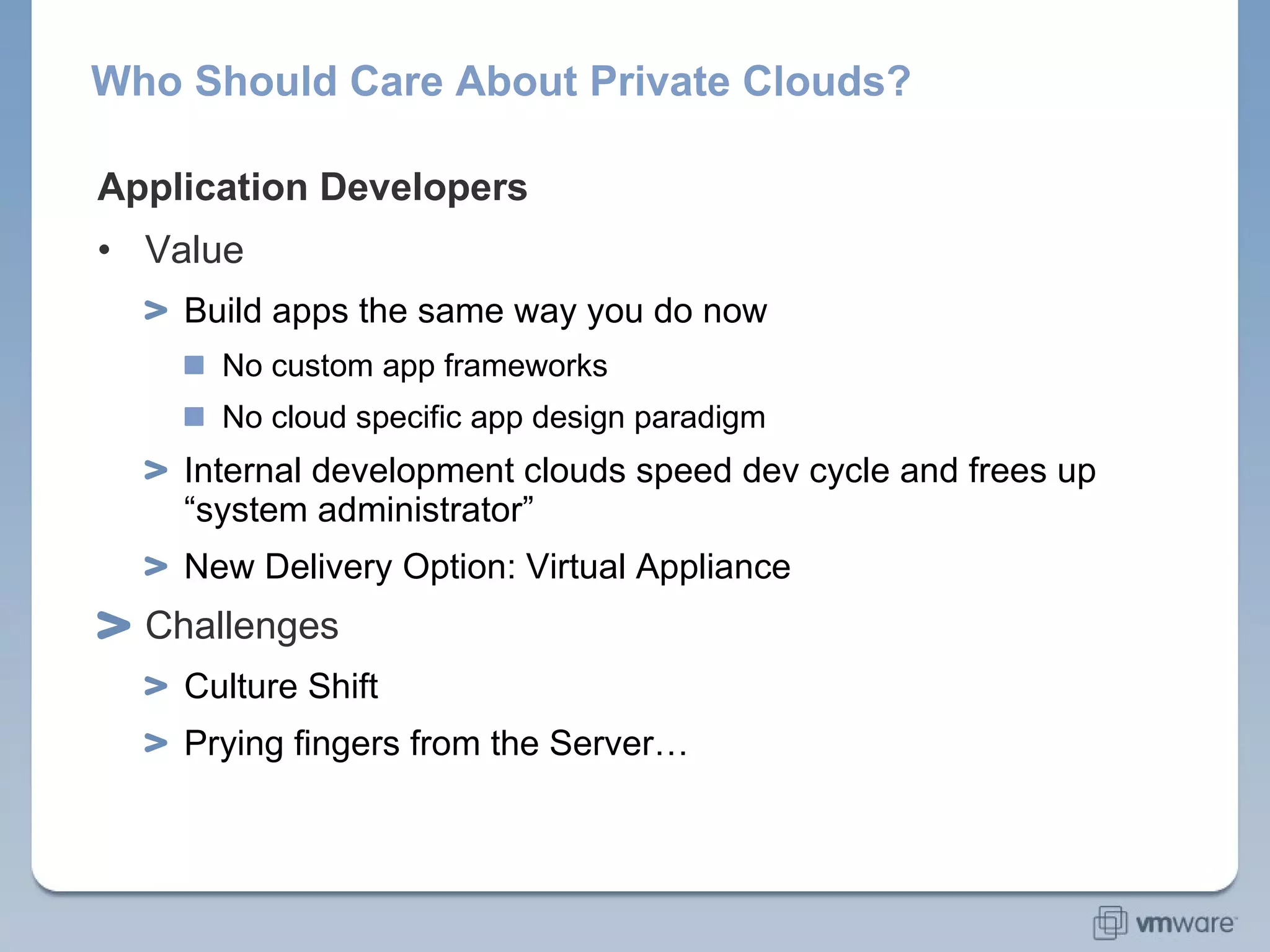Click the slide title 'Who Should Care About Private Clouds?'

tap(501, 81)
